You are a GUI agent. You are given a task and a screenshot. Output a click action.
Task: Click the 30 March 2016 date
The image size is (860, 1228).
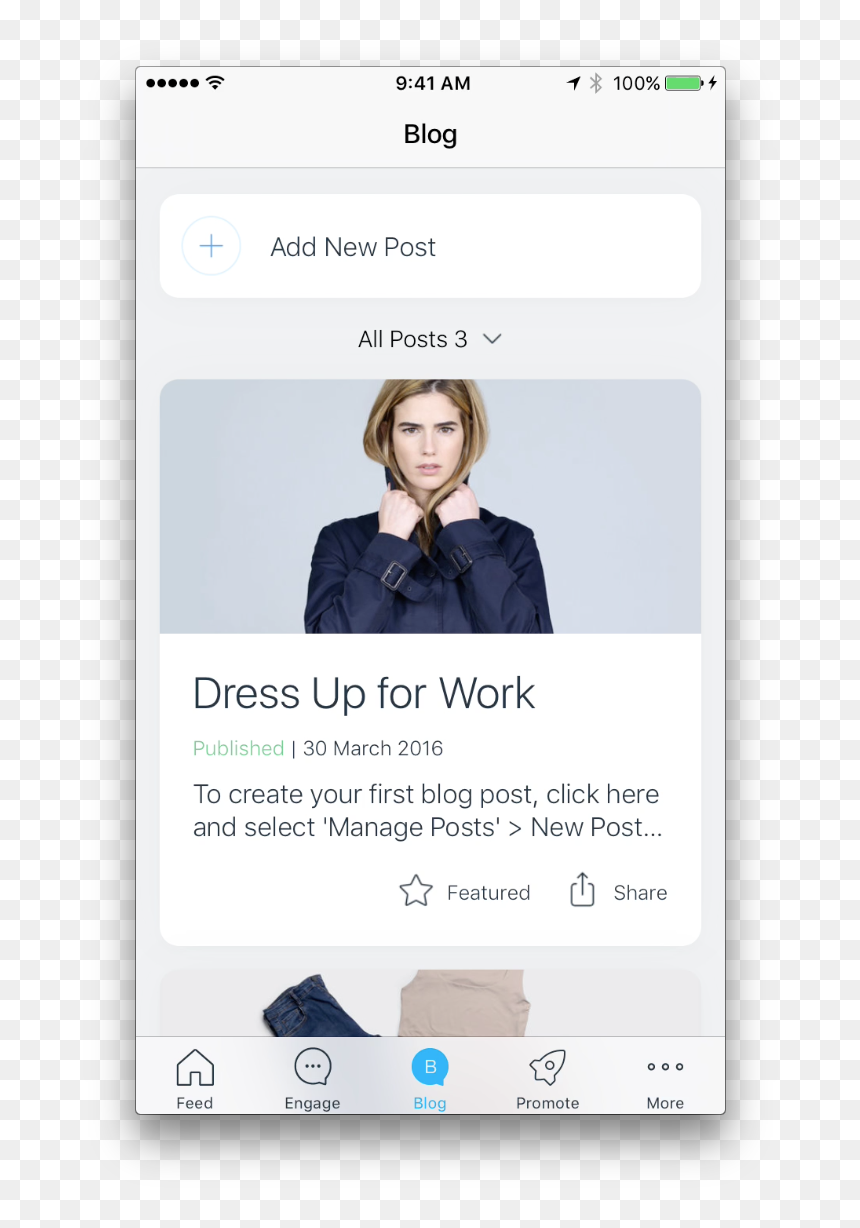[373, 748]
